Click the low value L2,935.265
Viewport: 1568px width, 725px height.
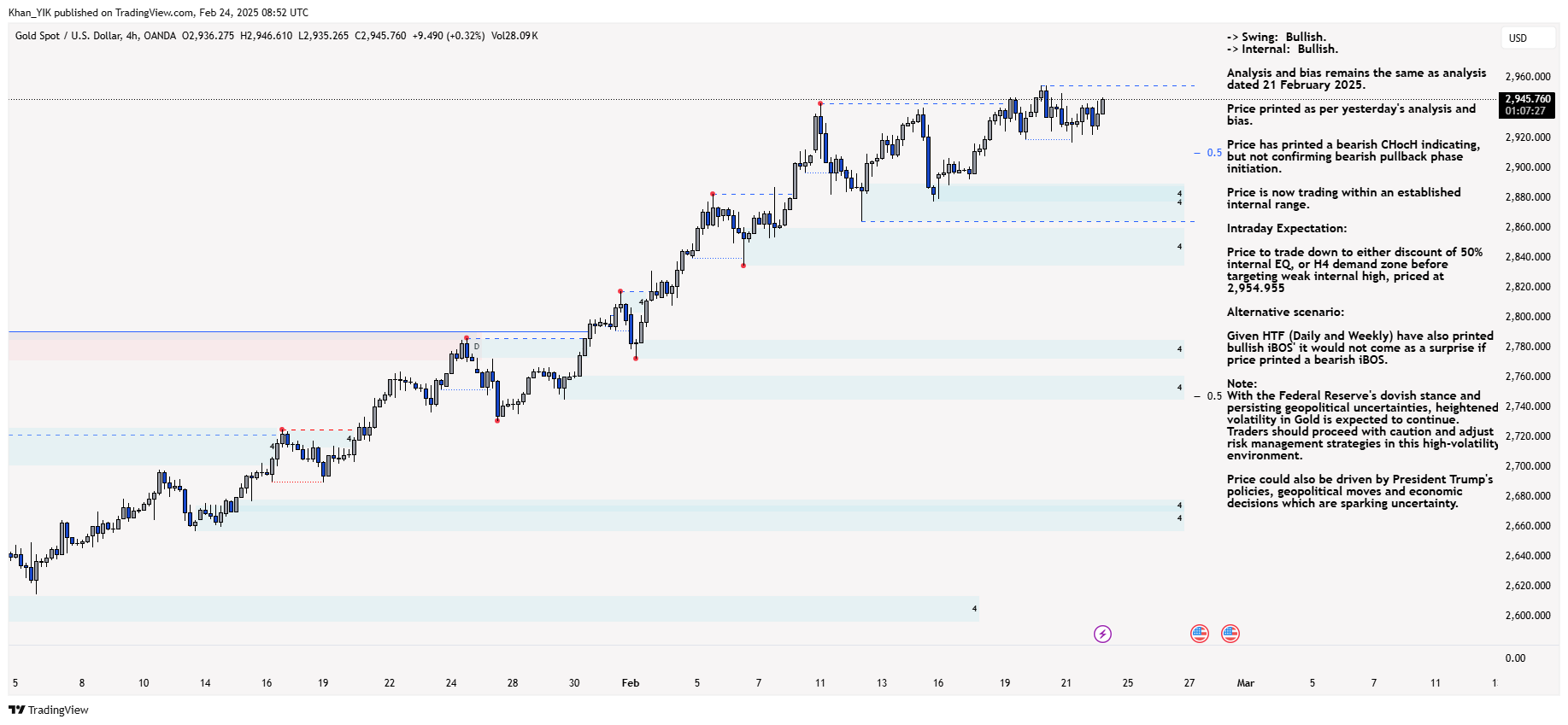(x=323, y=36)
